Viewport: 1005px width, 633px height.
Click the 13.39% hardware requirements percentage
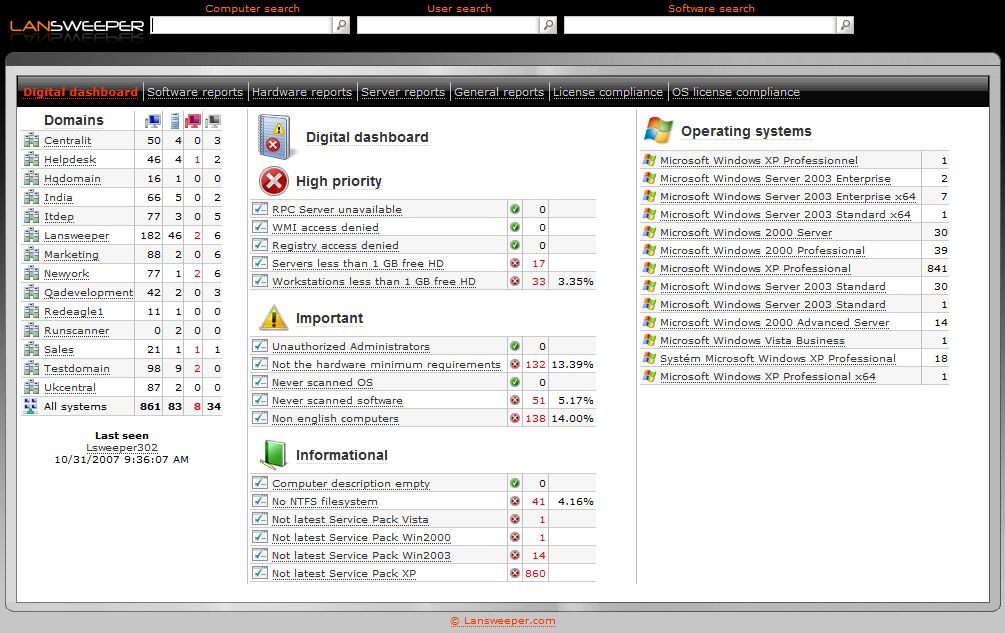pyautogui.click(x=572, y=364)
